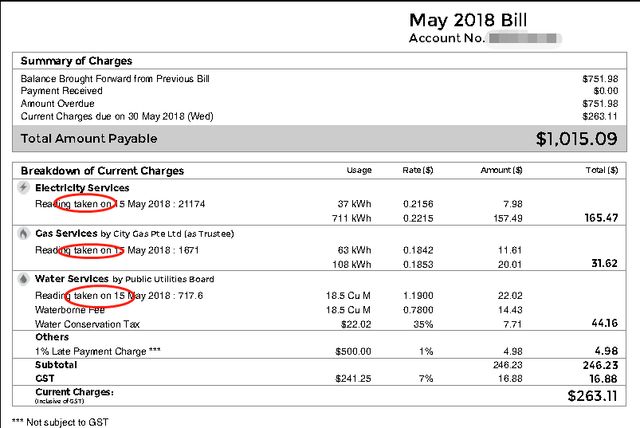
Task: Click the Amount Overdue $751.98 value
Action: [600, 103]
